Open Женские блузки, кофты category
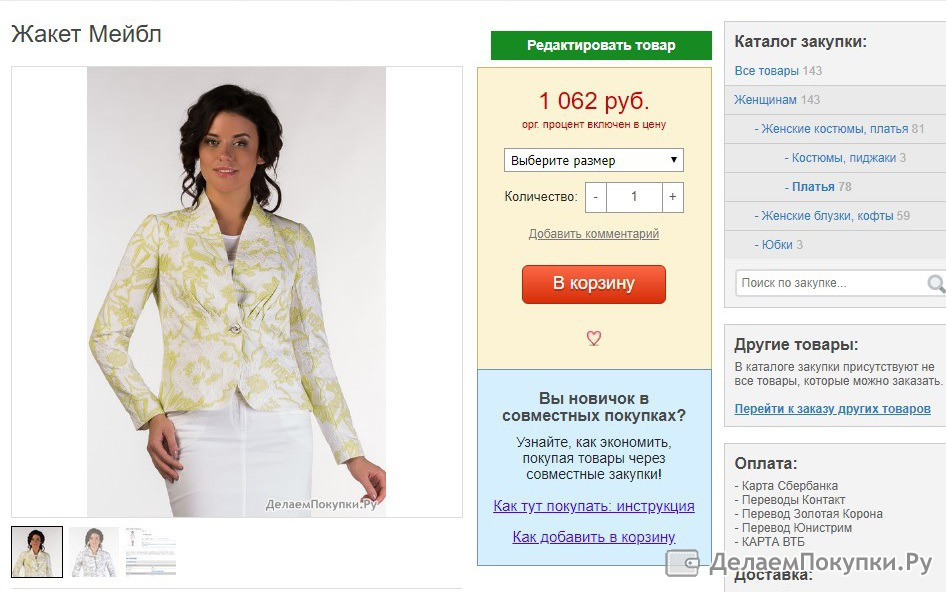This screenshot has width=946, height=592. click(x=827, y=215)
